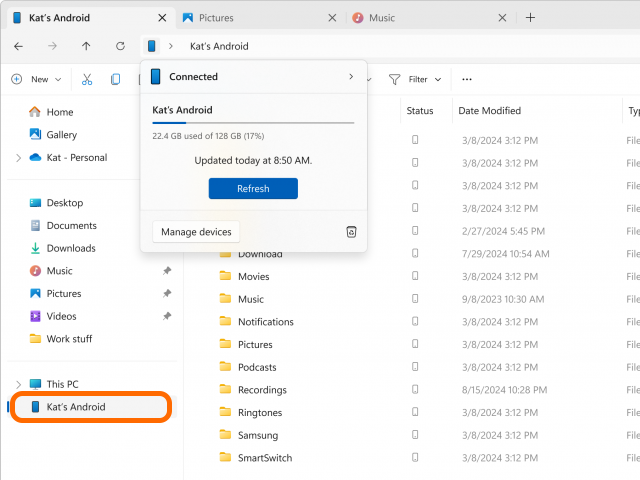The image size is (640, 480).
Task: Close the Pictures tab
Action: point(332,18)
